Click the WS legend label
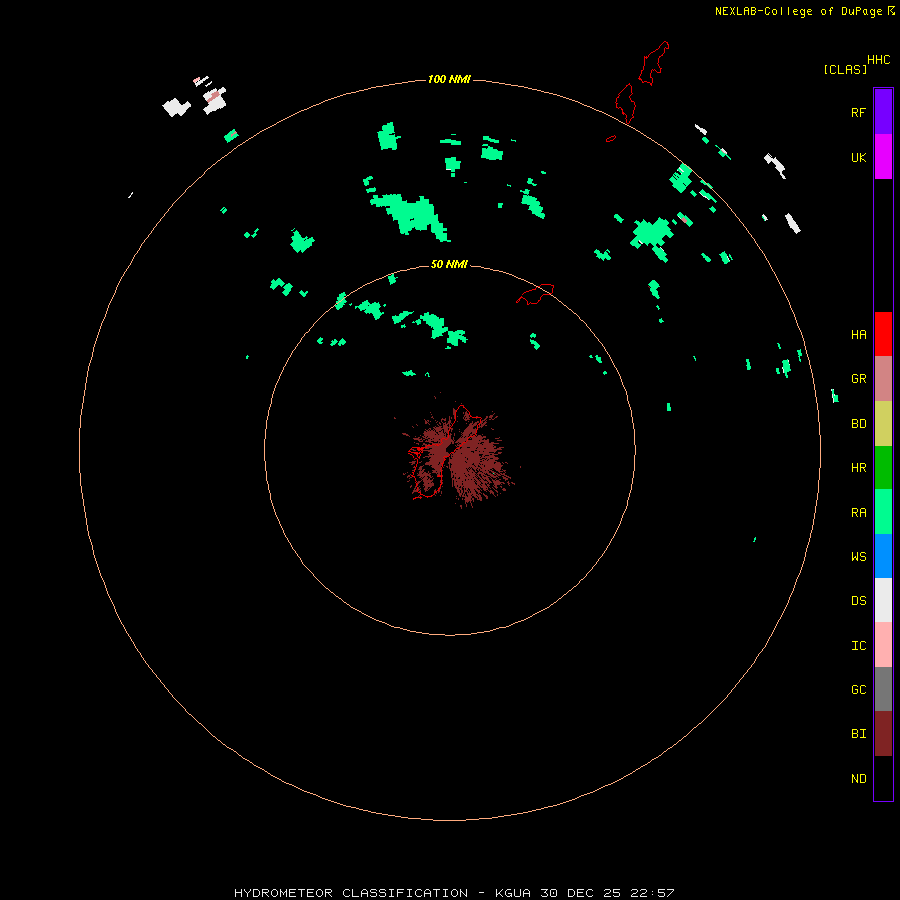This screenshot has height=900, width=900. (x=858, y=556)
